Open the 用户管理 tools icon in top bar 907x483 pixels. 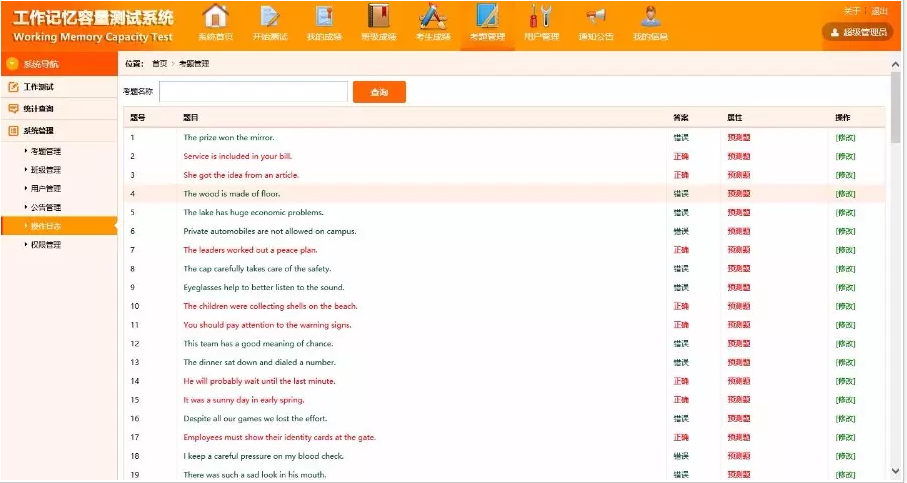point(541,16)
